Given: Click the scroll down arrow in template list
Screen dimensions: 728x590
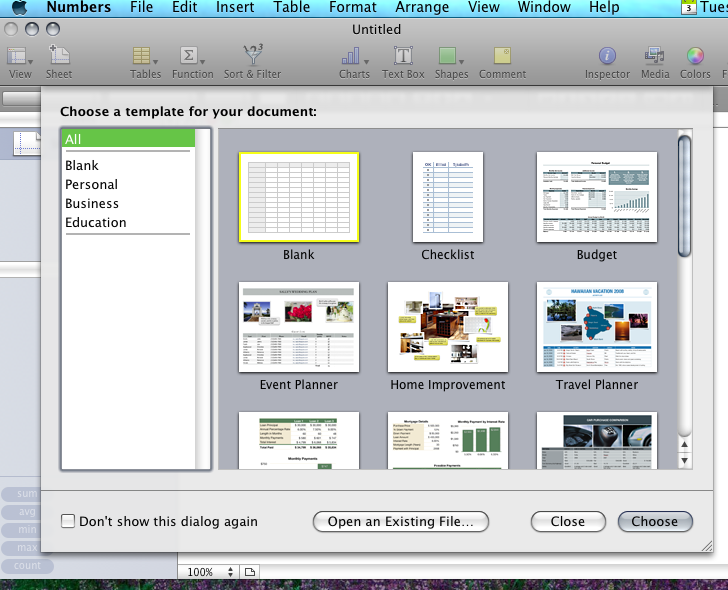Looking at the screenshot, I should (684, 460).
